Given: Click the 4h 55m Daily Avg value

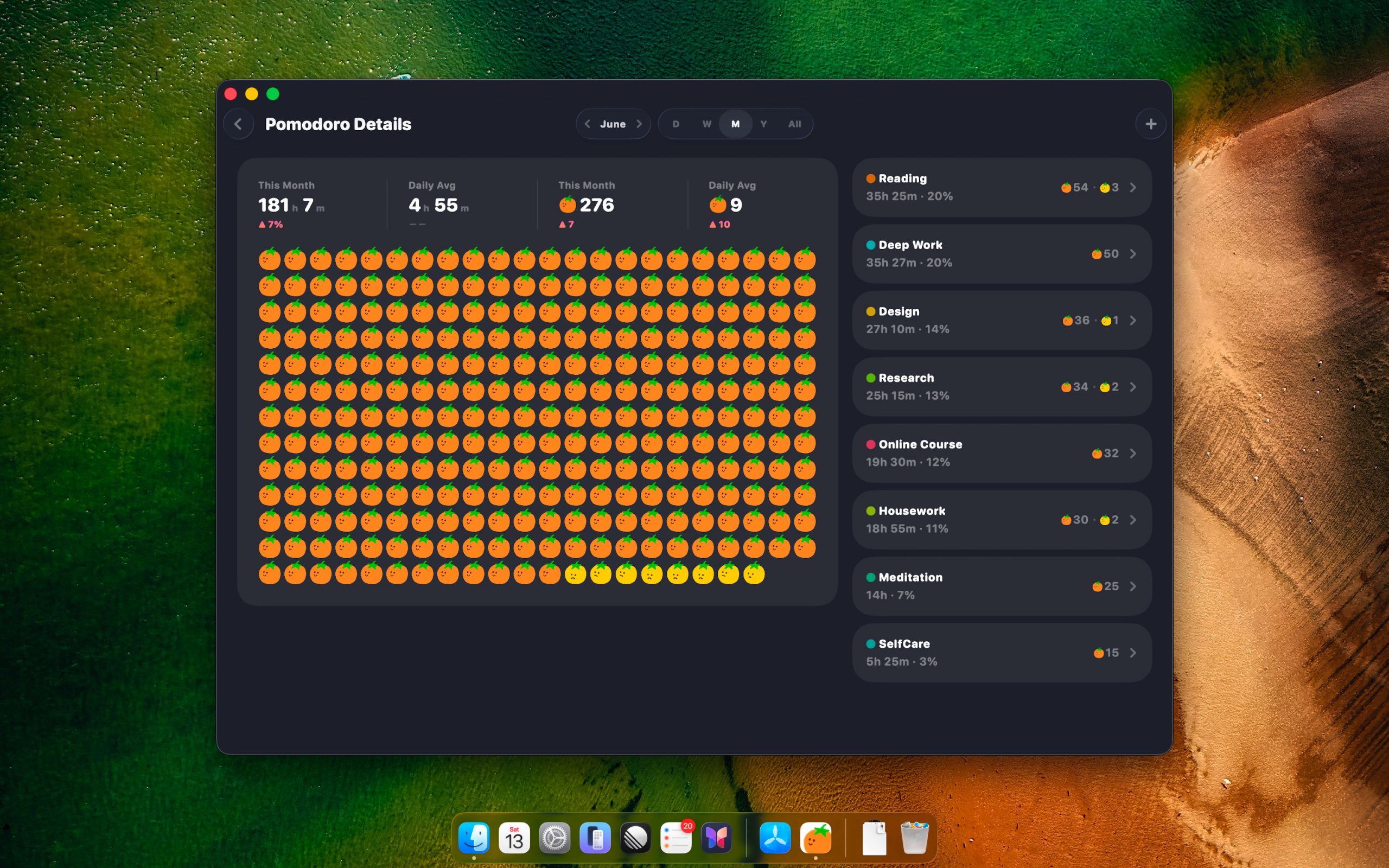Looking at the screenshot, I should point(438,205).
